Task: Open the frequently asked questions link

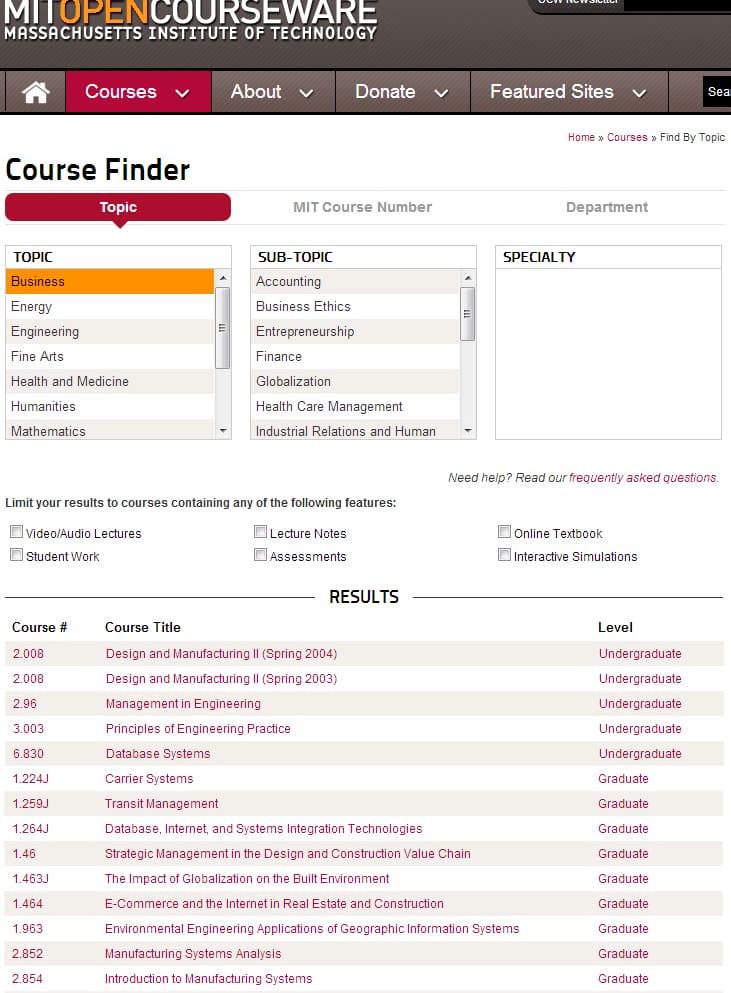Action: [x=643, y=478]
